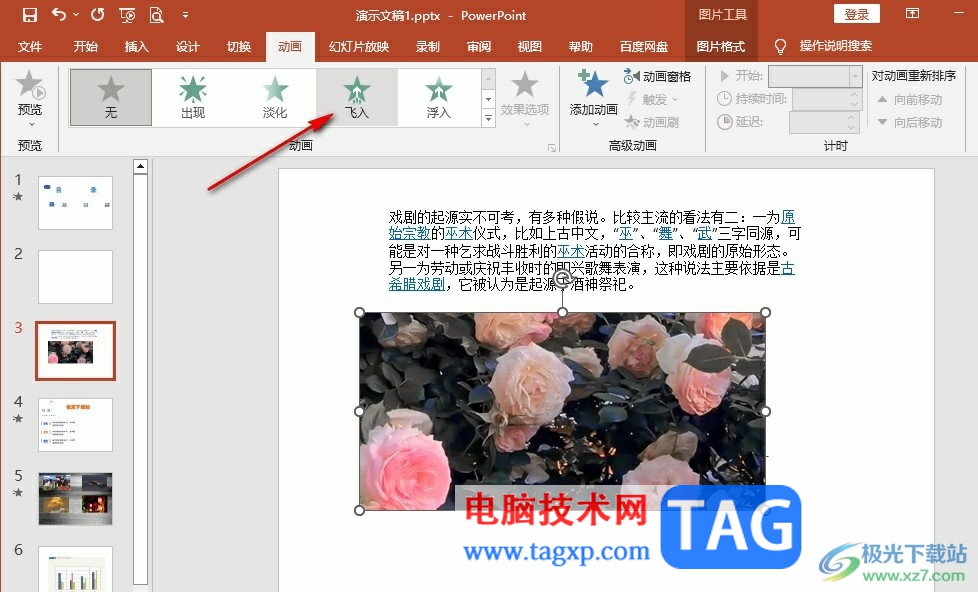Open the 百度网盘 tab
The height and width of the screenshot is (592, 978).
[x=644, y=47]
